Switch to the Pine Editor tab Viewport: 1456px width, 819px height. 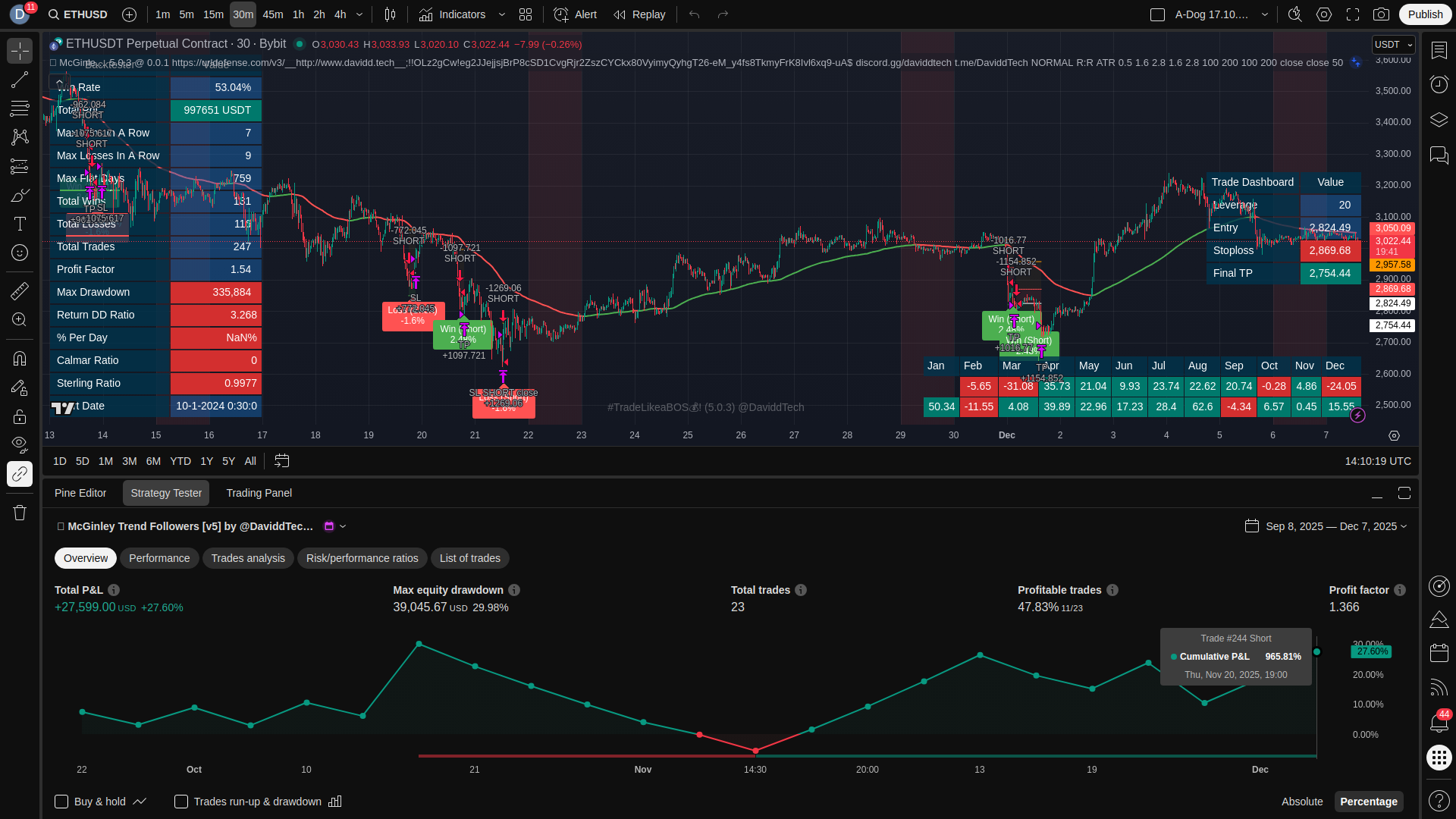[80, 493]
